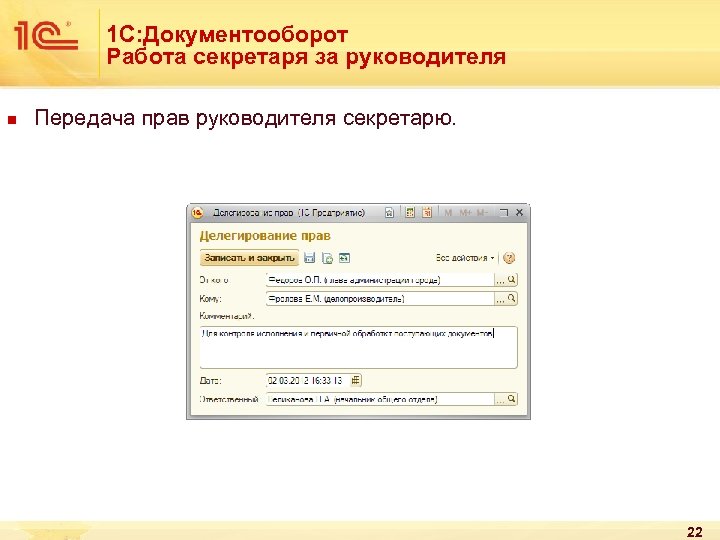The image size is (720, 540).
Task: Click the M+ button in title bar
Action: [466, 213]
